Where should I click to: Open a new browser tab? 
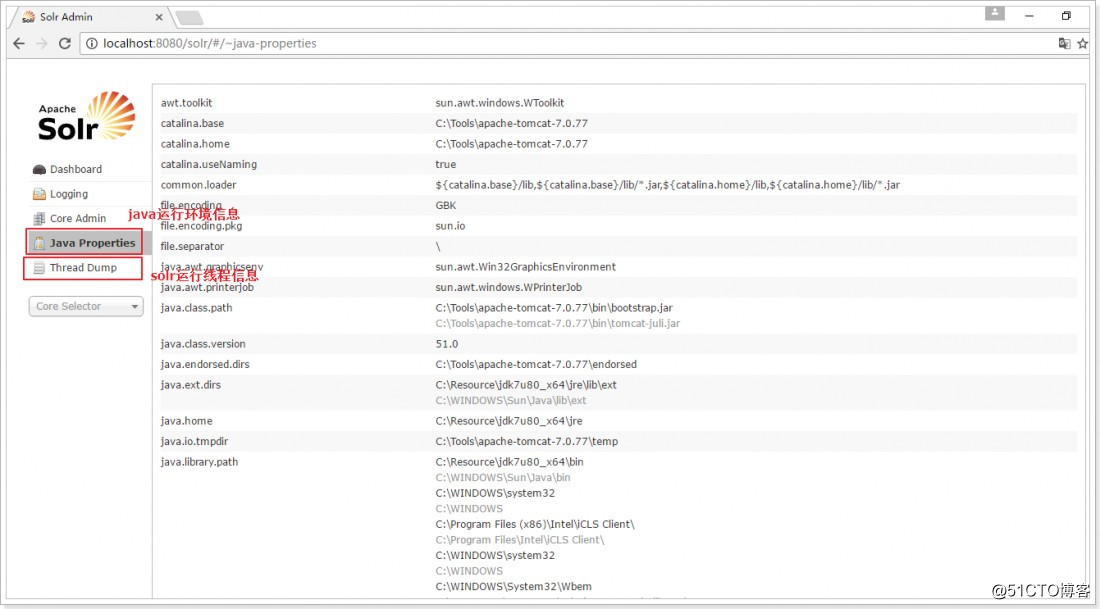(x=189, y=18)
